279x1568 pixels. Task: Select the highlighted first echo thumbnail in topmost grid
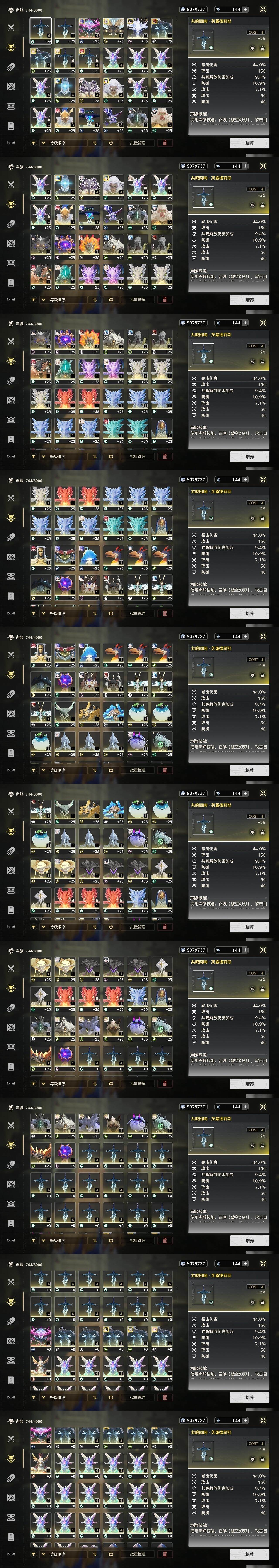pyautogui.click(x=41, y=30)
